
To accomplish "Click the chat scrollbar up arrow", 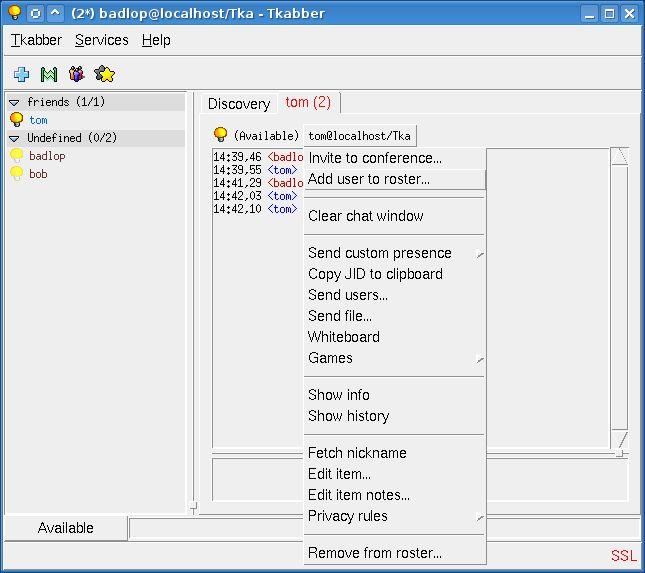I will [619, 156].
